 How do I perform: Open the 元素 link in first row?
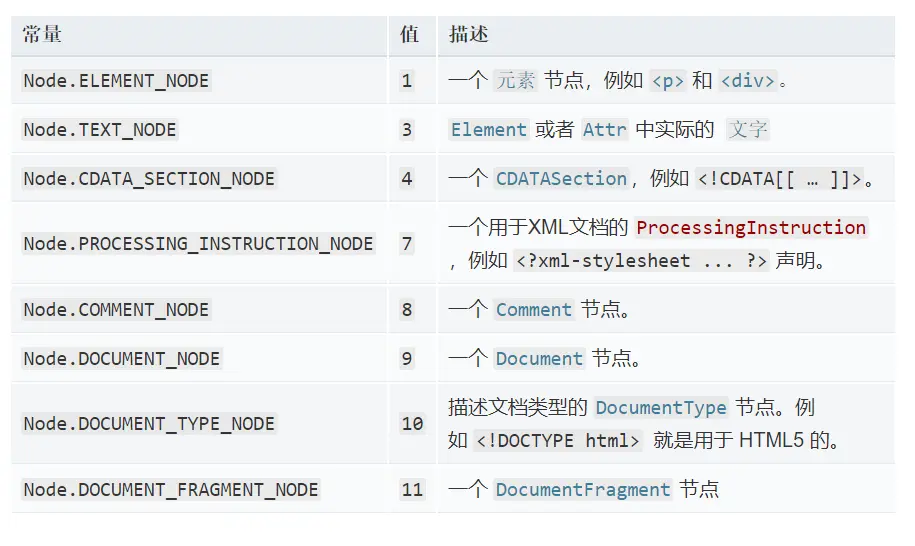tap(515, 80)
